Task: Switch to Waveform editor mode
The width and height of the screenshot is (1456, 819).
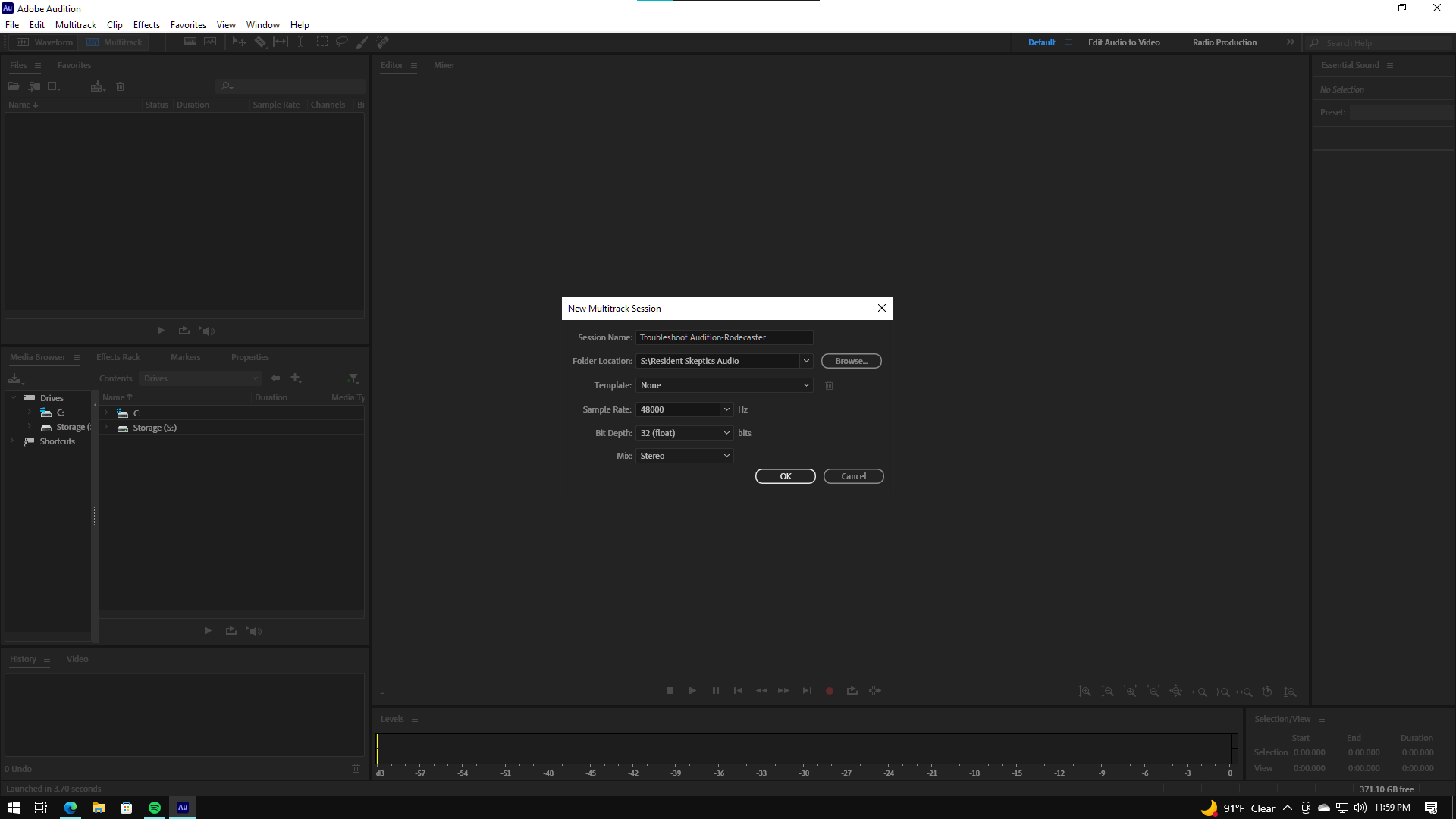Action: (x=45, y=42)
